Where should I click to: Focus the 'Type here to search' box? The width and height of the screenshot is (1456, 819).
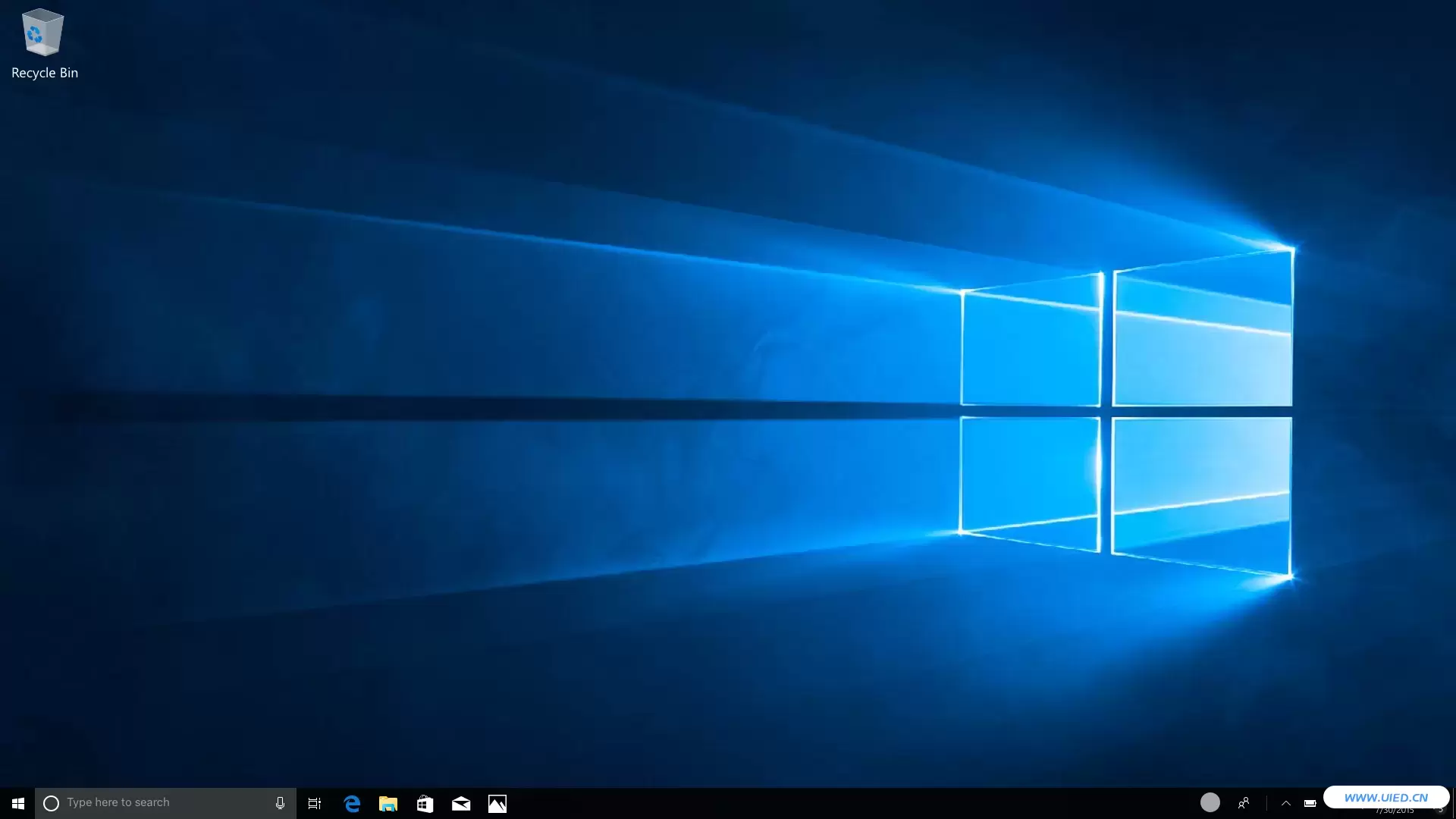(165, 803)
